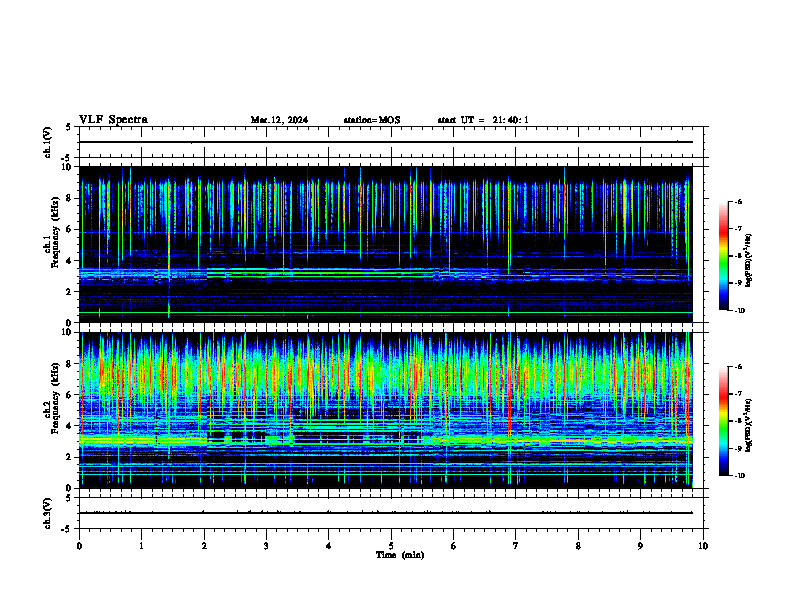Click inside the ch.2 spectrogram panel

pyautogui.click(x=386, y=410)
